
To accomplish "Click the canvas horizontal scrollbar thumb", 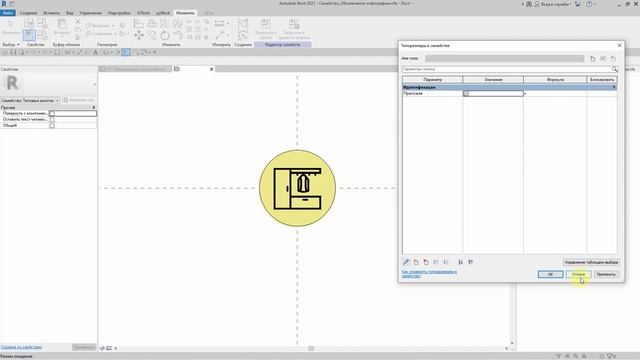I will (311, 348).
